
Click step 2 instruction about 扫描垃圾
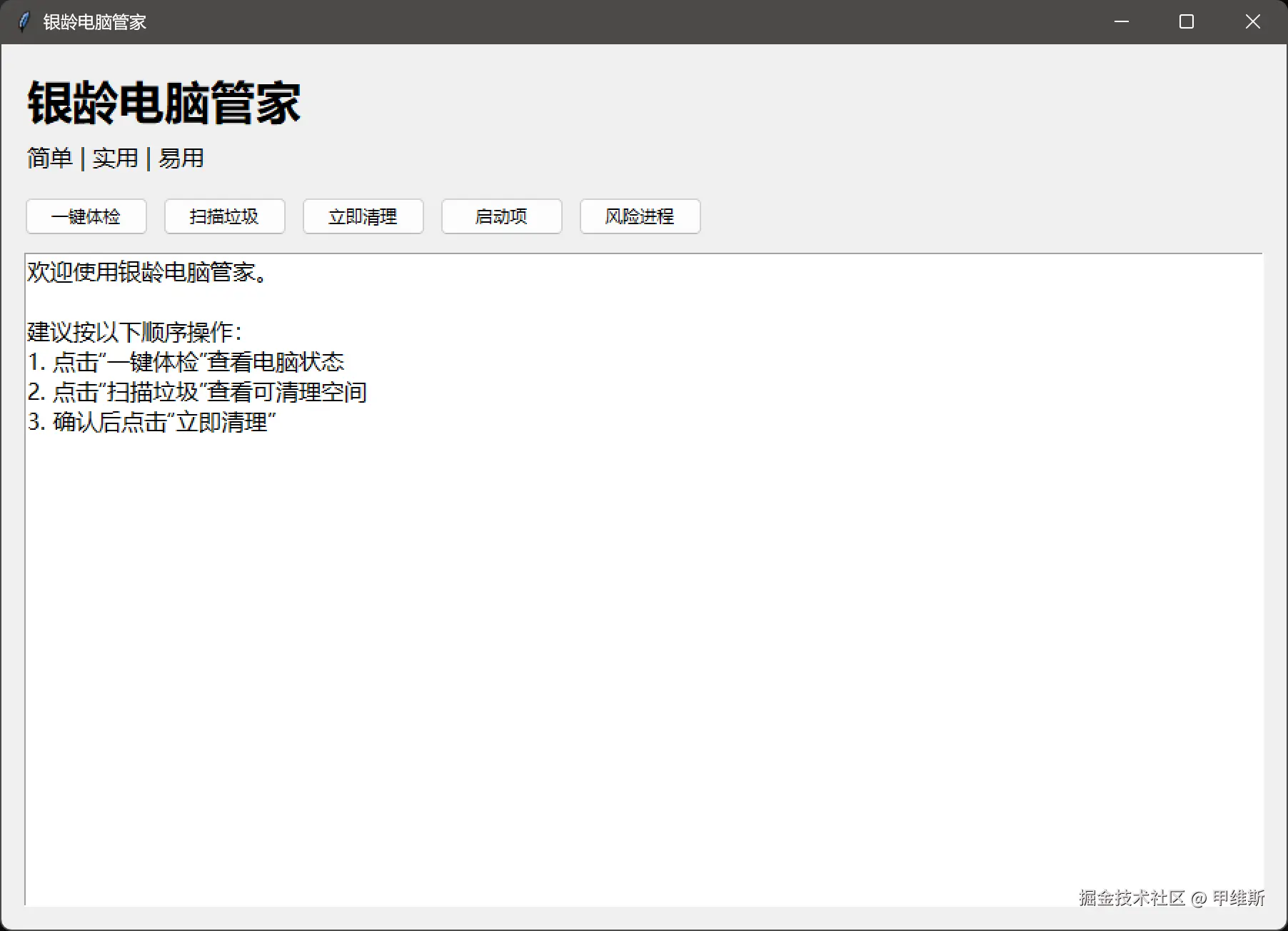(x=196, y=392)
